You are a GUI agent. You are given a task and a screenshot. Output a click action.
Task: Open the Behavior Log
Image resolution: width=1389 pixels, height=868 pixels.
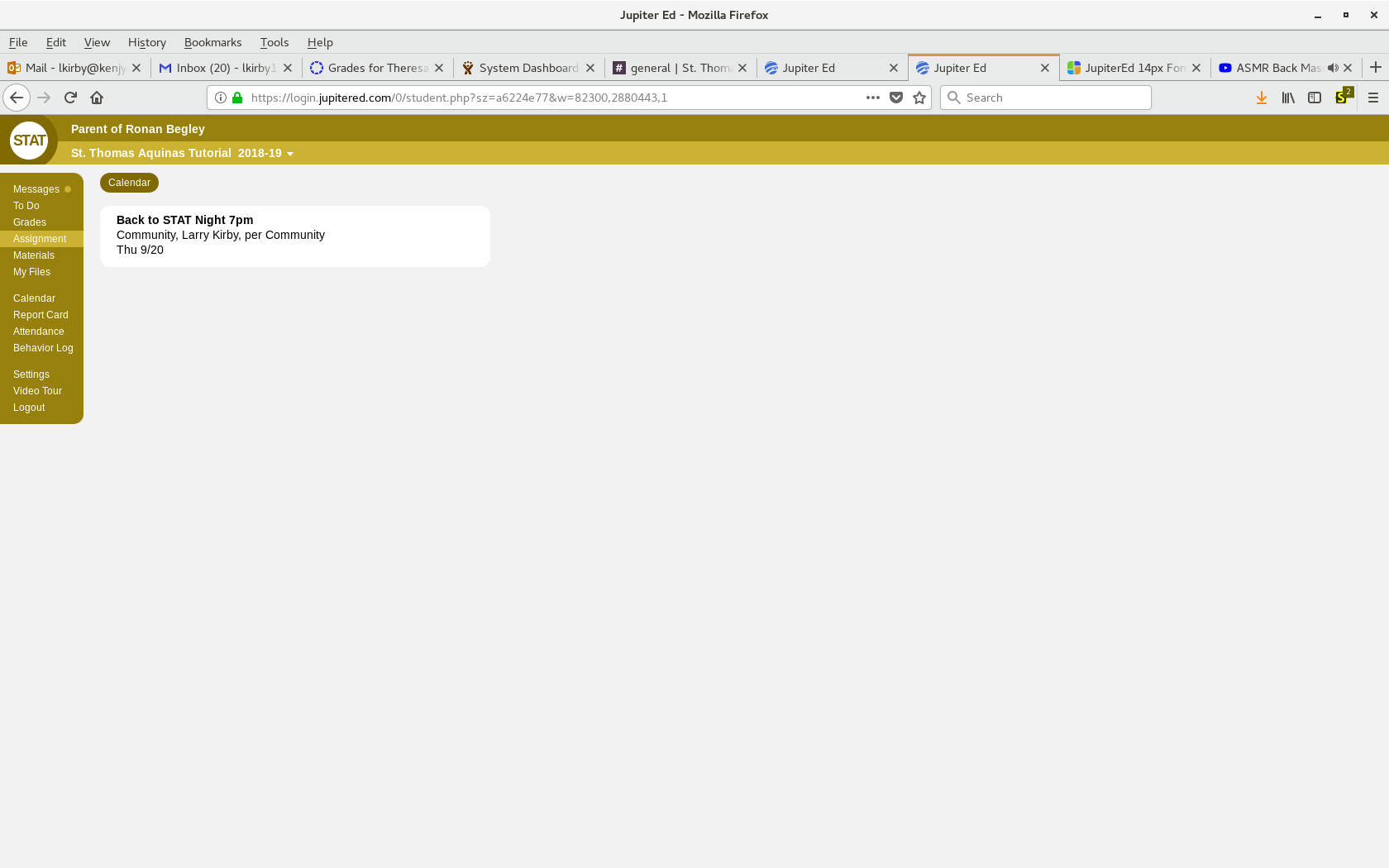(43, 348)
